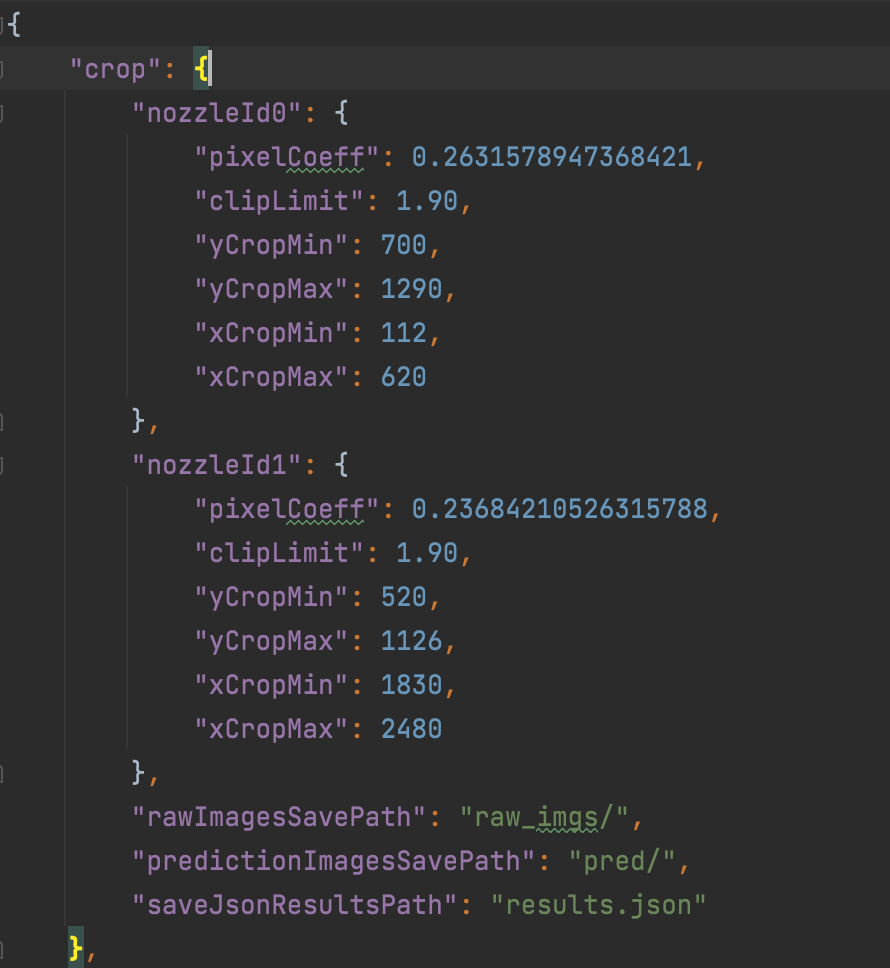The height and width of the screenshot is (968, 890).
Task: Click the "saveJsonResultsPath" key
Action: pyautogui.click(x=294, y=905)
